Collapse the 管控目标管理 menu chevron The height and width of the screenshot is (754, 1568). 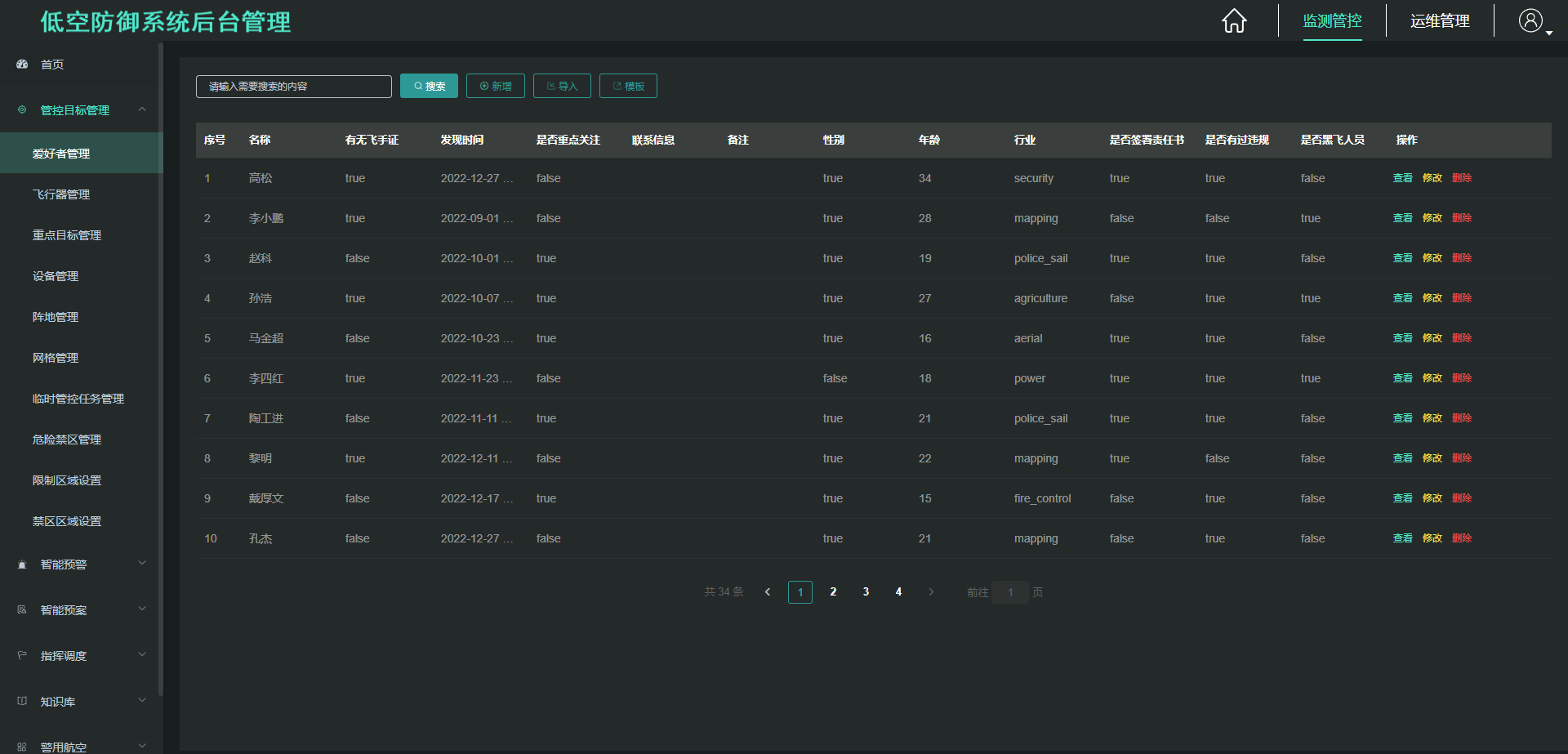[x=142, y=109]
